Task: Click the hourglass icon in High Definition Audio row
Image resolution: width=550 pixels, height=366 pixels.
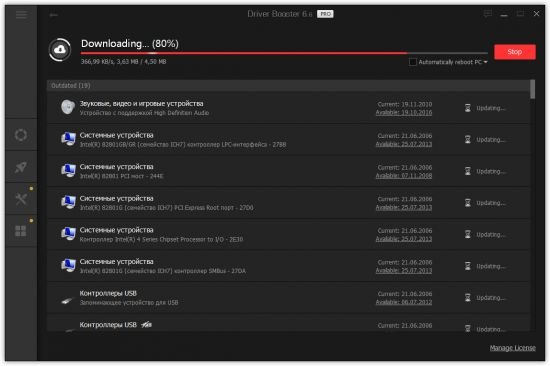Action: 468,108
